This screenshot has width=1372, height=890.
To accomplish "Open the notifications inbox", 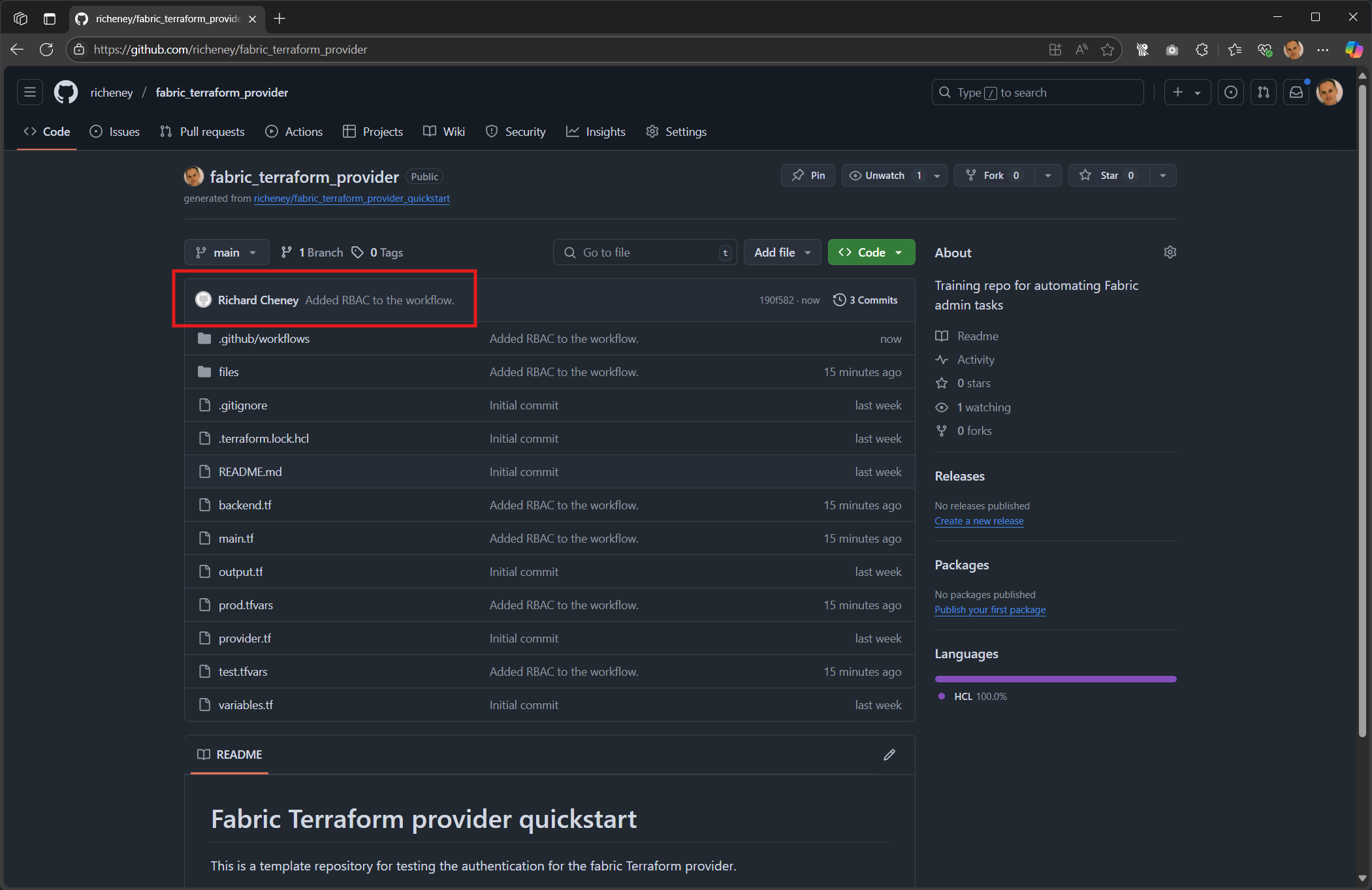I will coord(1296,92).
